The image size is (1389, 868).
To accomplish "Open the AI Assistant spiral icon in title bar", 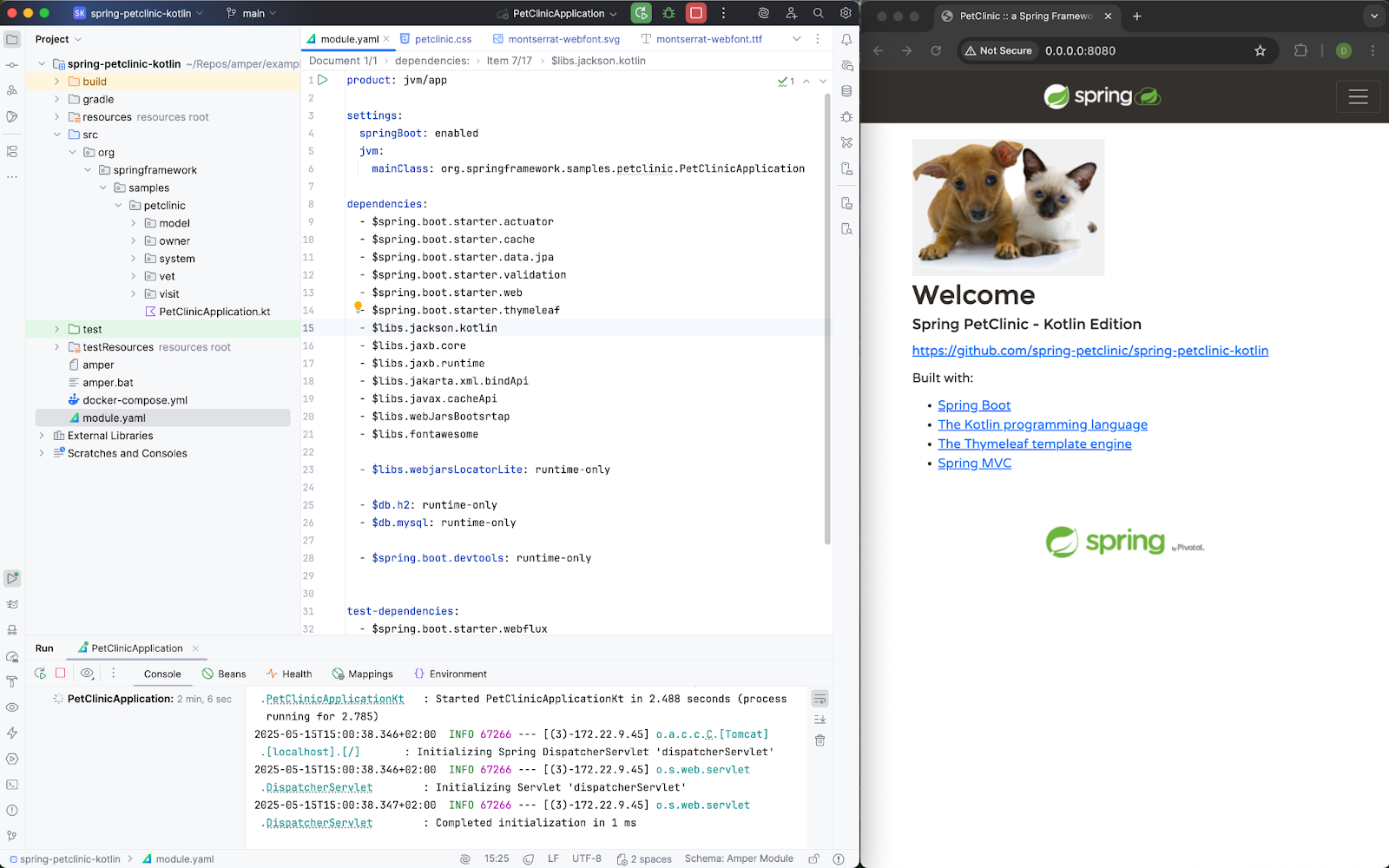I will click(763, 13).
